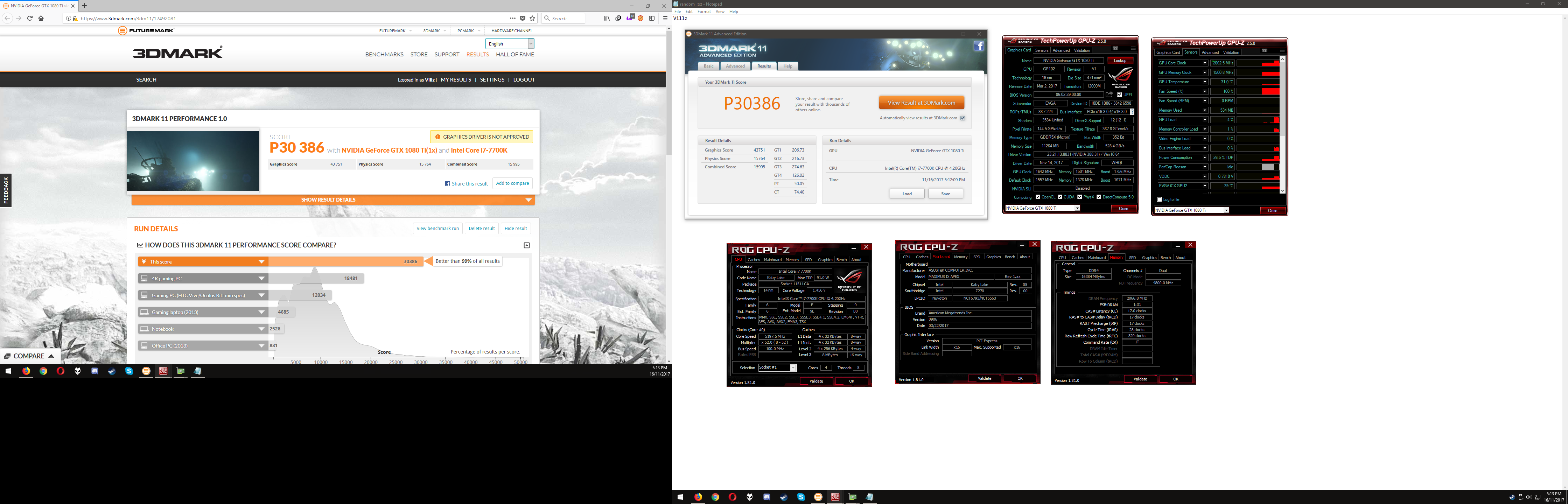Open Skype from the taskbar below the browser

click(x=128, y=371)
